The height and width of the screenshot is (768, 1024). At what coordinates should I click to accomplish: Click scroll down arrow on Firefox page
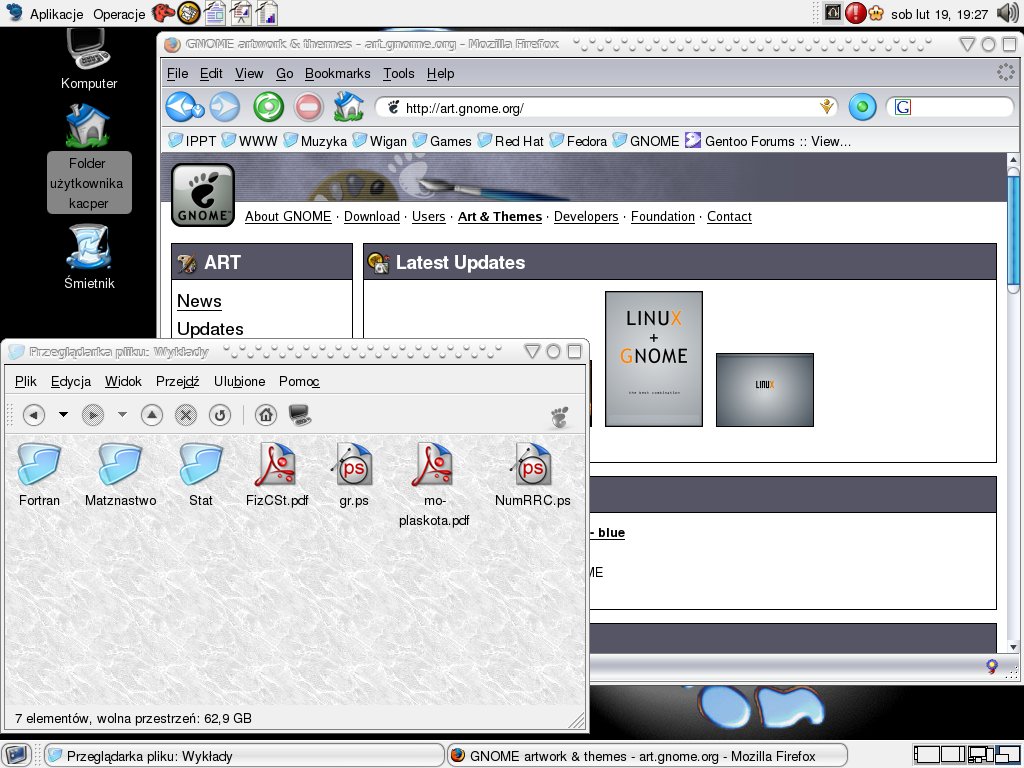1013,647
